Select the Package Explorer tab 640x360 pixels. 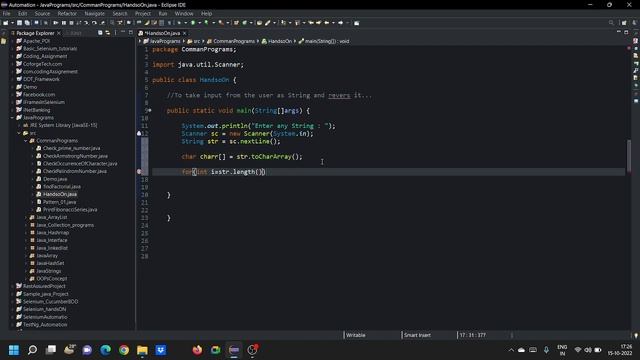(x=35, y=33)
